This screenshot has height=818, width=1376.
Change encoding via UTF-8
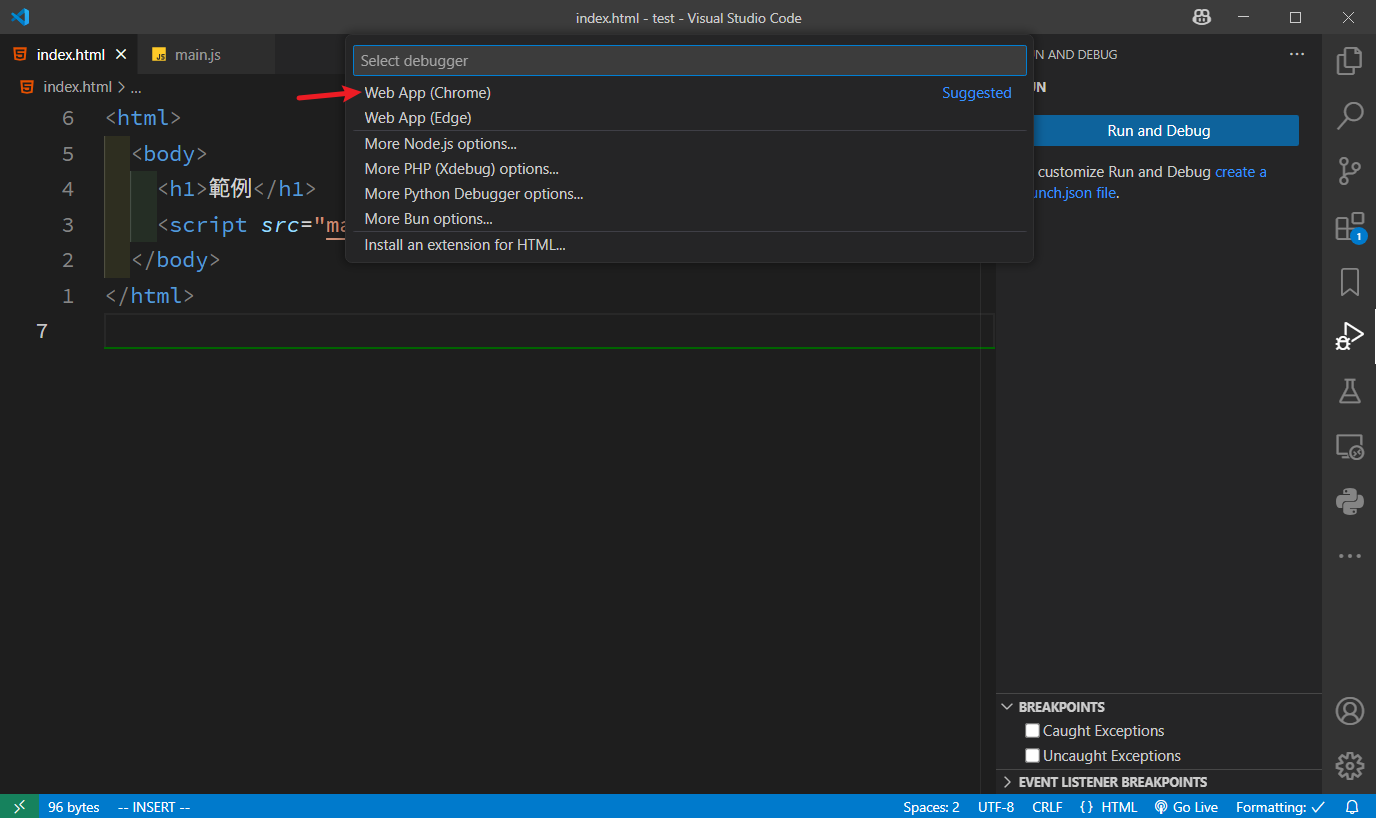pos(996,807)
